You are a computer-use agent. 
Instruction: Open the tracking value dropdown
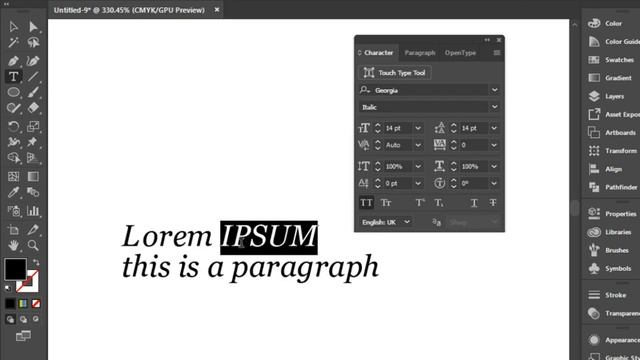[494, 145]
